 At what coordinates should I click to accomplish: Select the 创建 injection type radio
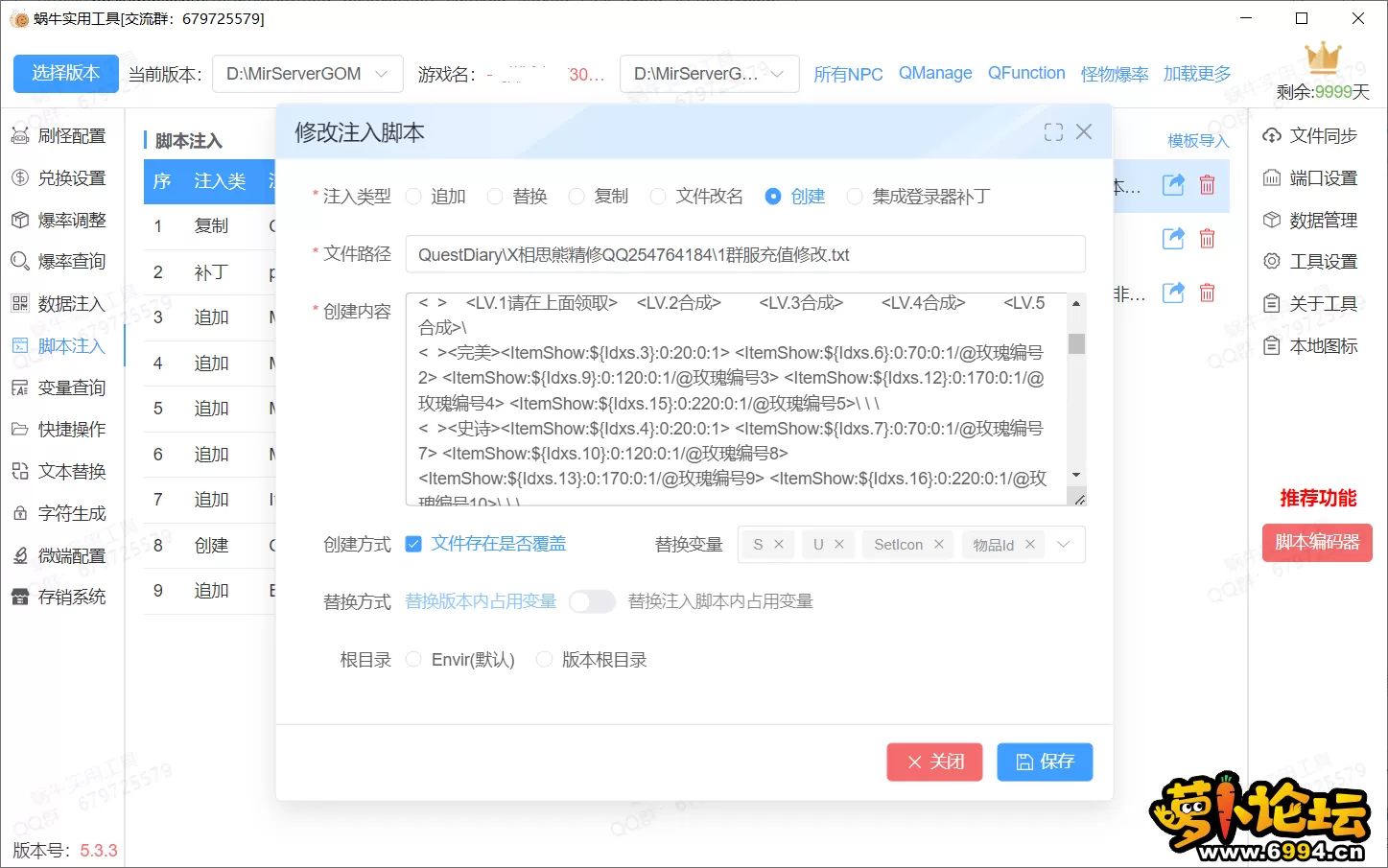point(773,197)
